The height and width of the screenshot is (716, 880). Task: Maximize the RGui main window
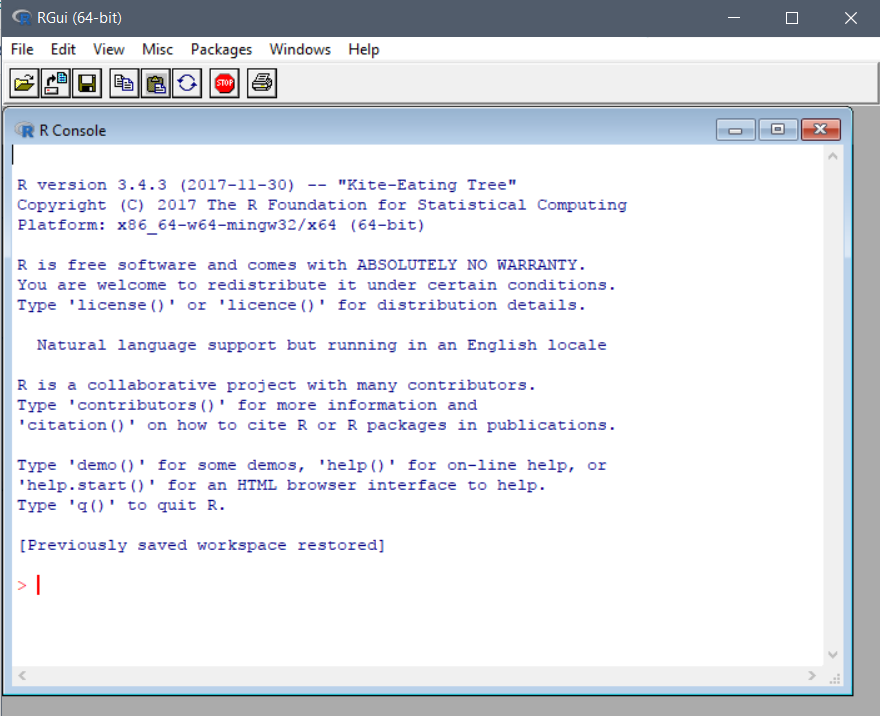click(x=792, y=18)
